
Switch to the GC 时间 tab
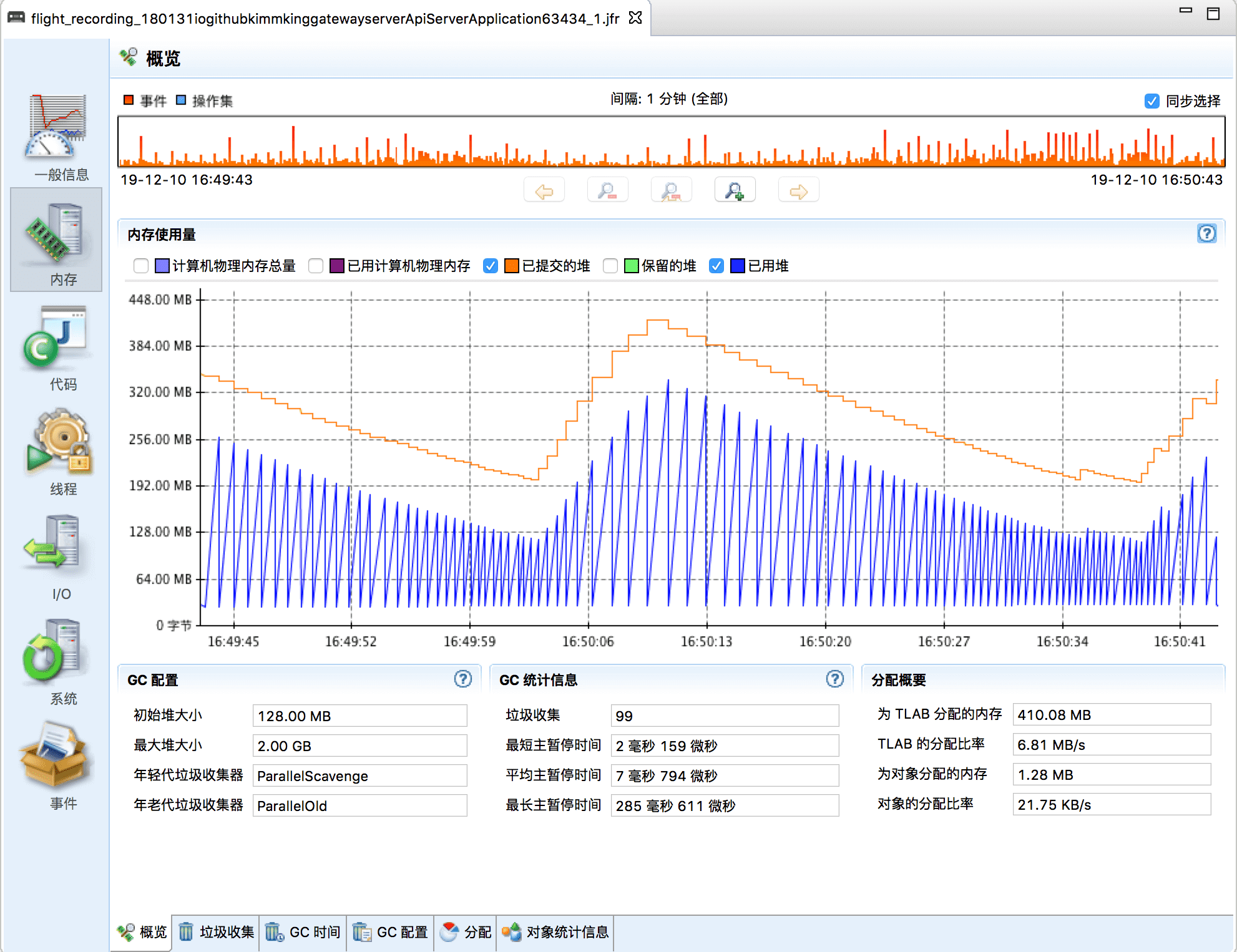(x=303, y=932)
